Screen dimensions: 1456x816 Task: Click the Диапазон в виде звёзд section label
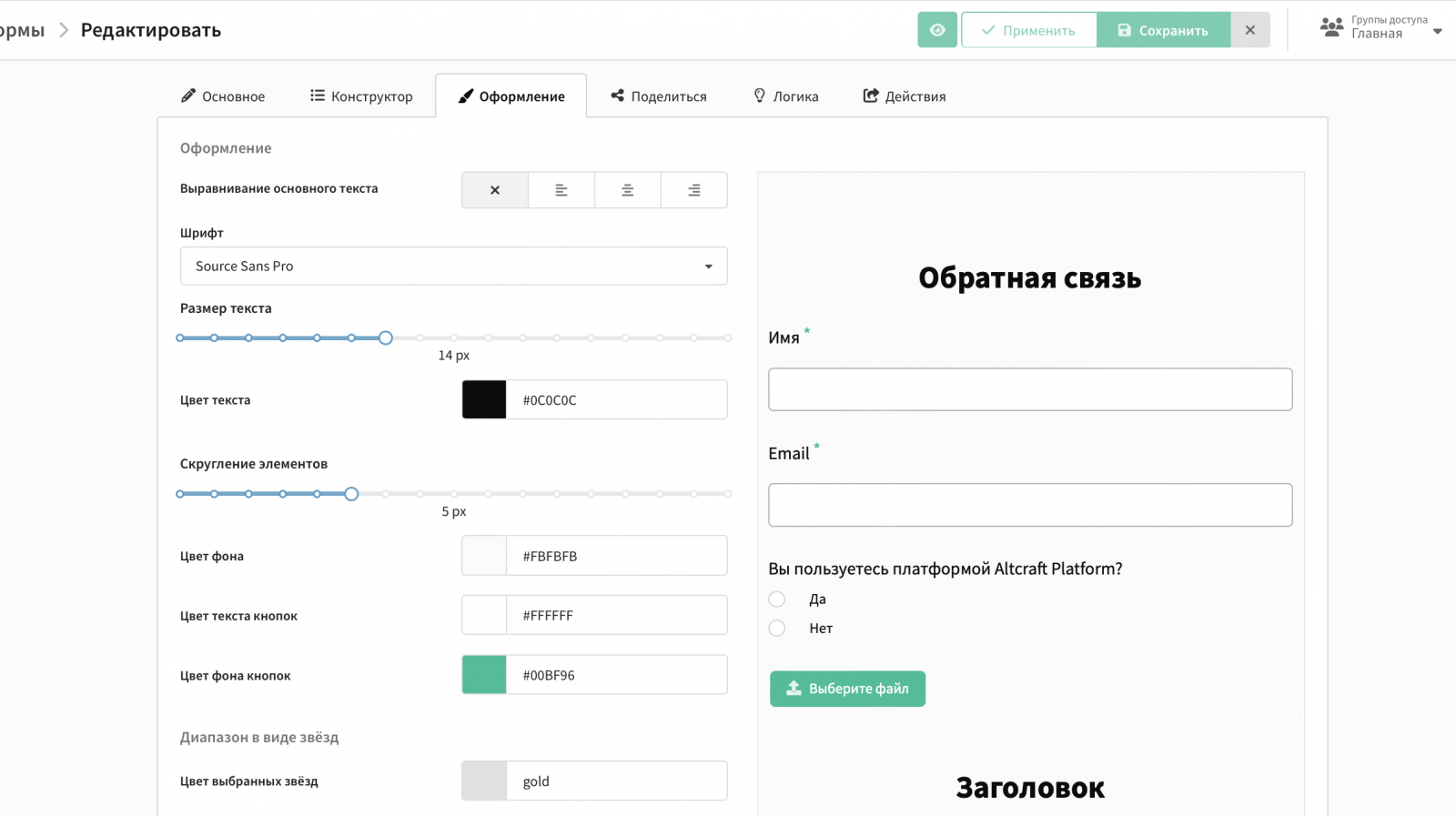(259, 738)
